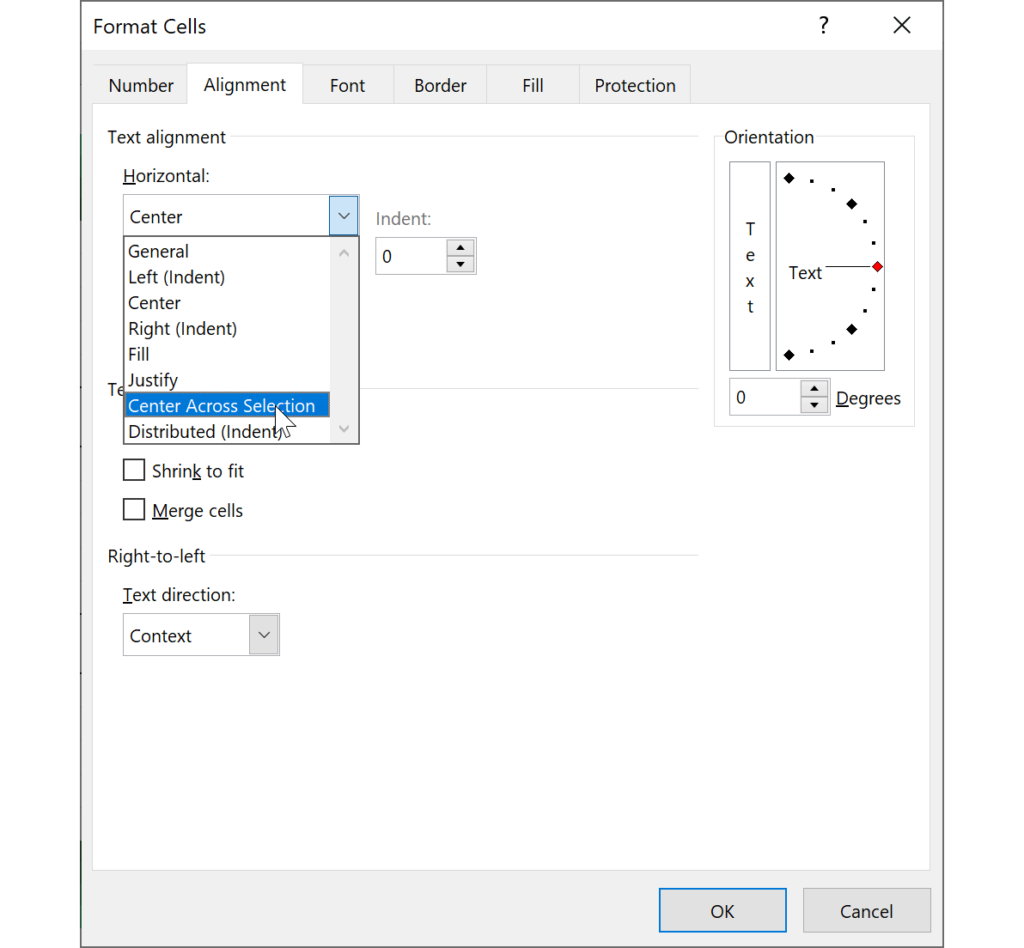
Task: Click the Cancel button
Action: tap(866, 911)
